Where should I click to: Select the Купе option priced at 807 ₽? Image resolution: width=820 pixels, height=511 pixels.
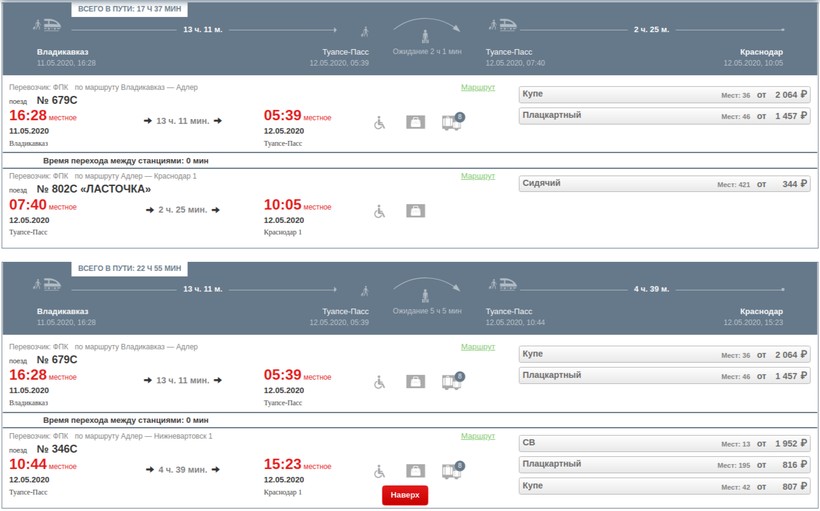pyautogui.click(x=665, y=486)
